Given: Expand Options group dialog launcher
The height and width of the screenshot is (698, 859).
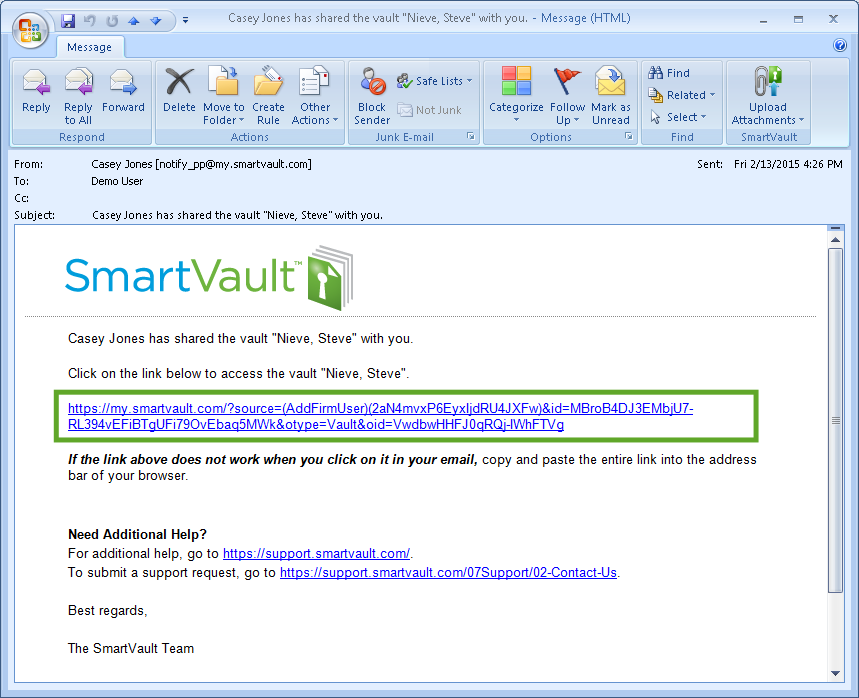Looking at the screenshot, I should [x=628, y=136].
